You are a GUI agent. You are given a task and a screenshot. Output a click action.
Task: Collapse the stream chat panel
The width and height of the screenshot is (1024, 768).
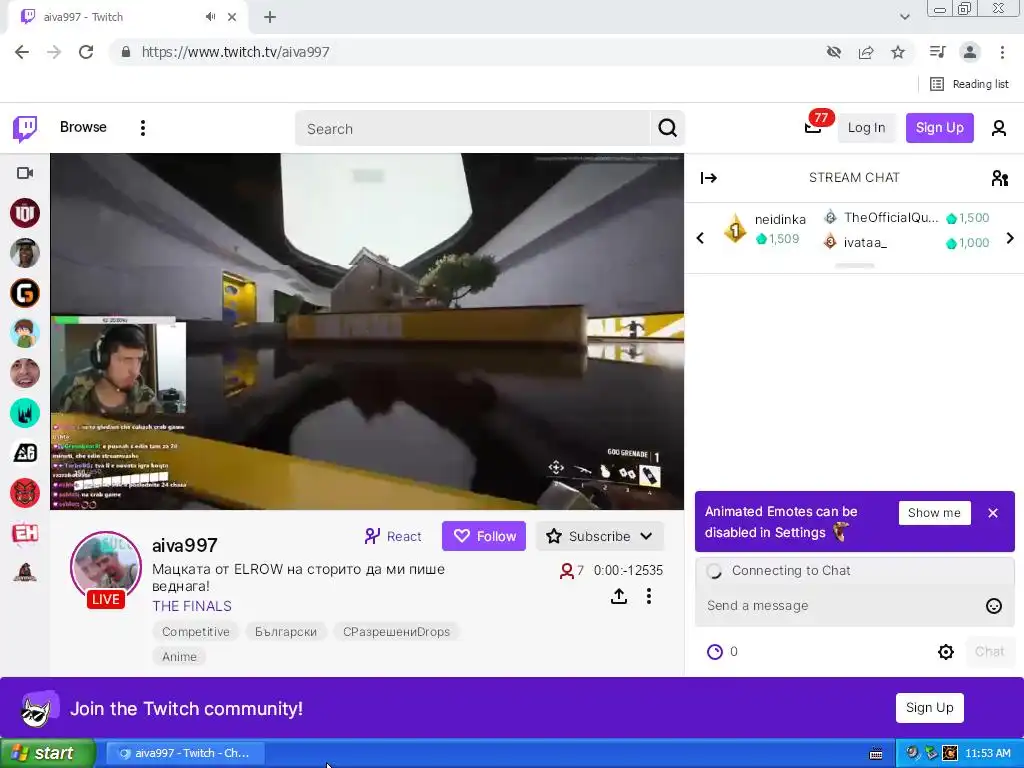(709, 178)
